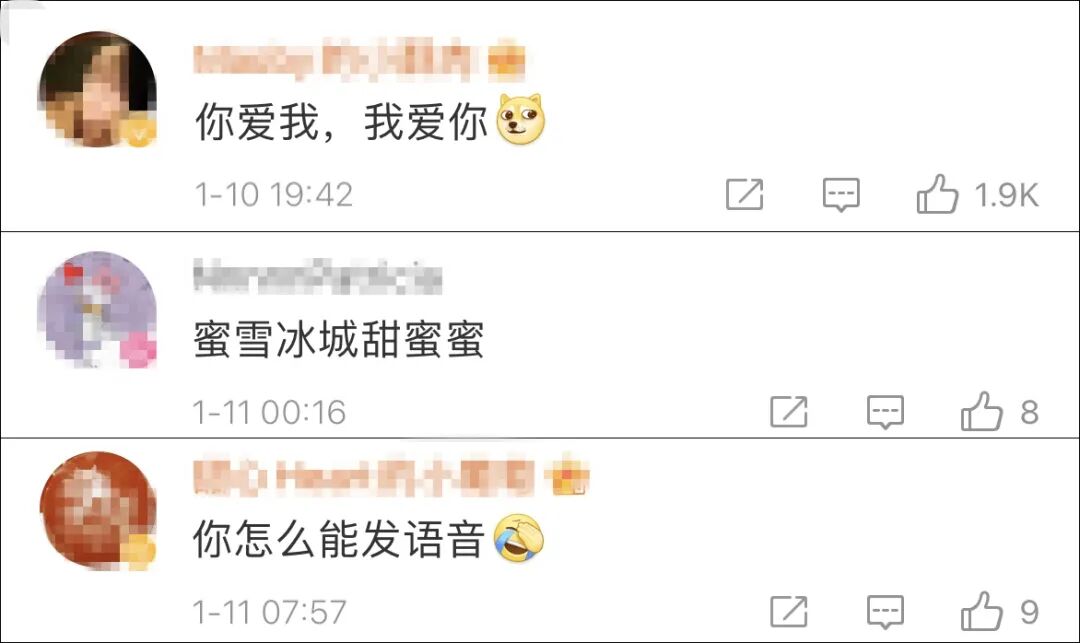Open the second commenter's blurred username
Image resolution: width=1080 pixels, height=643 pixels.
point(318,277)
